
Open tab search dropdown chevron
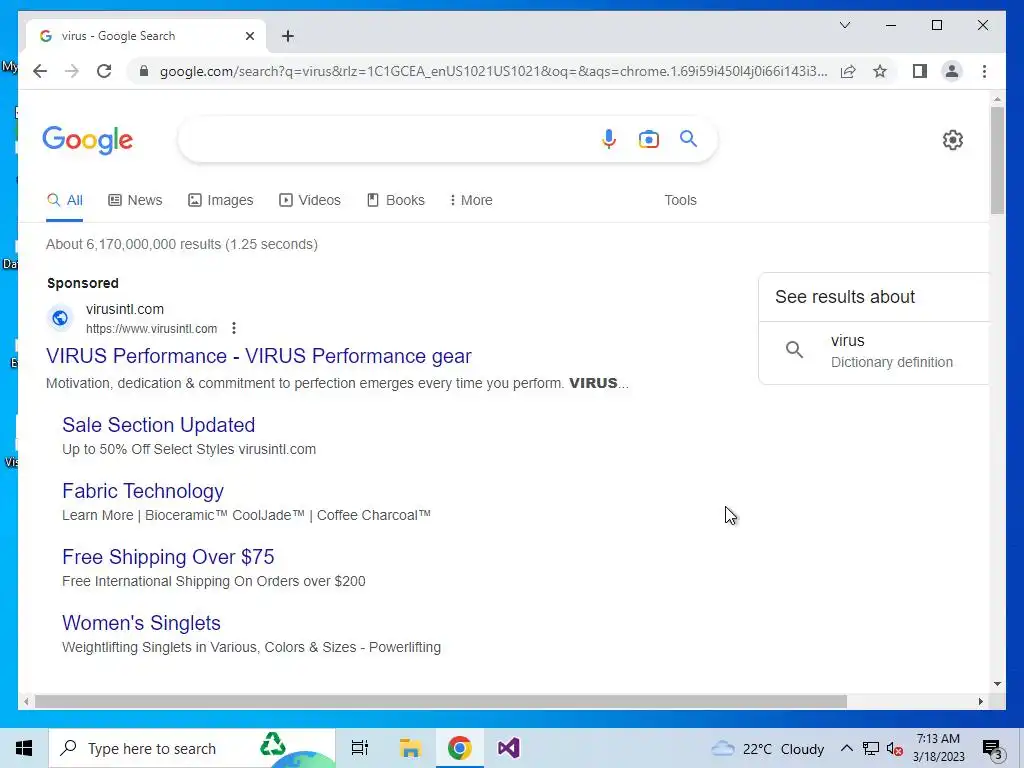pyautogui.click(x=844, y=25)
